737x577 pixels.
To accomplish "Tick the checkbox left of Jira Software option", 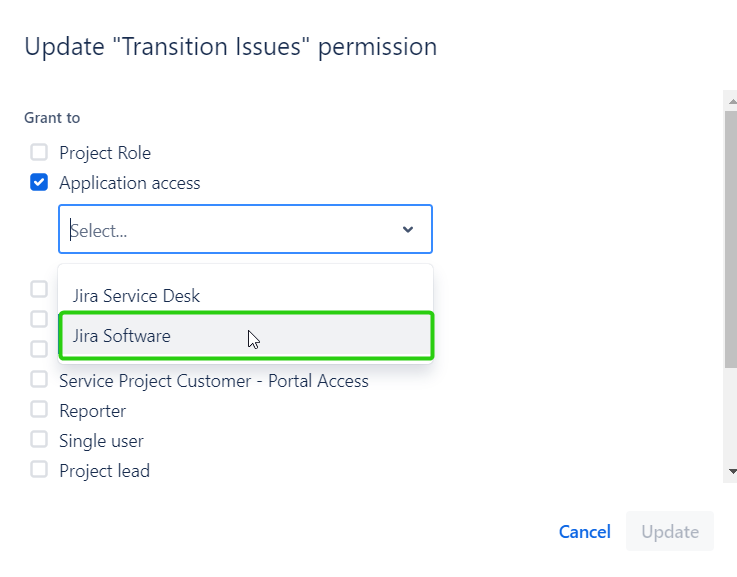I will click(39, 319).
